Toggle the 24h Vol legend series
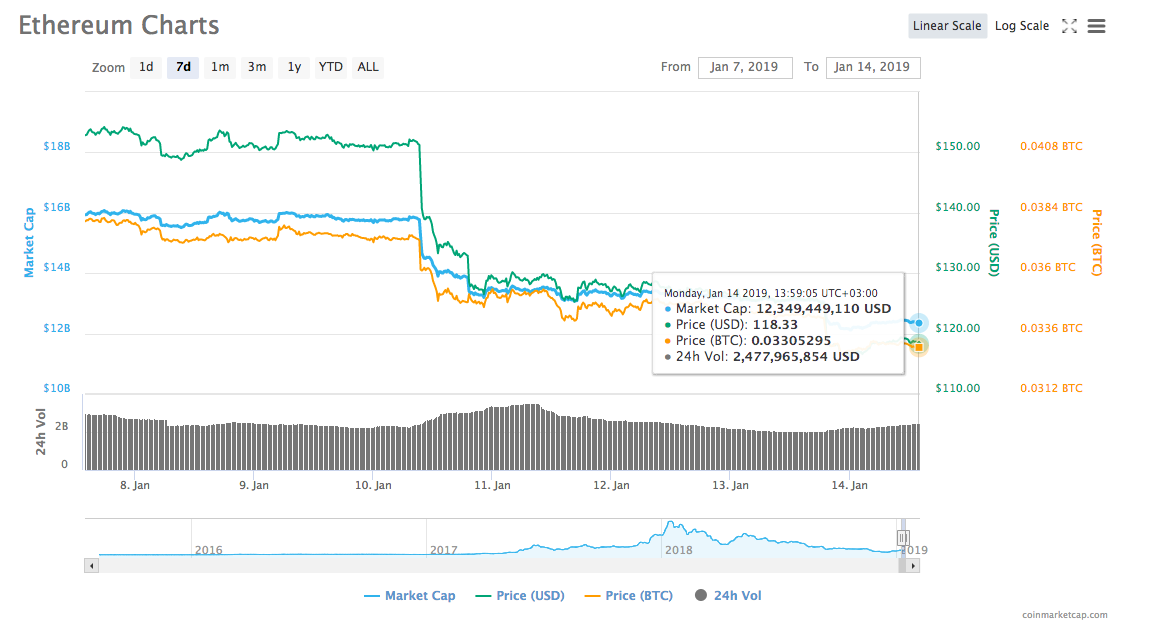Viewport: 1149px width, 627px height. click(728, 596)
